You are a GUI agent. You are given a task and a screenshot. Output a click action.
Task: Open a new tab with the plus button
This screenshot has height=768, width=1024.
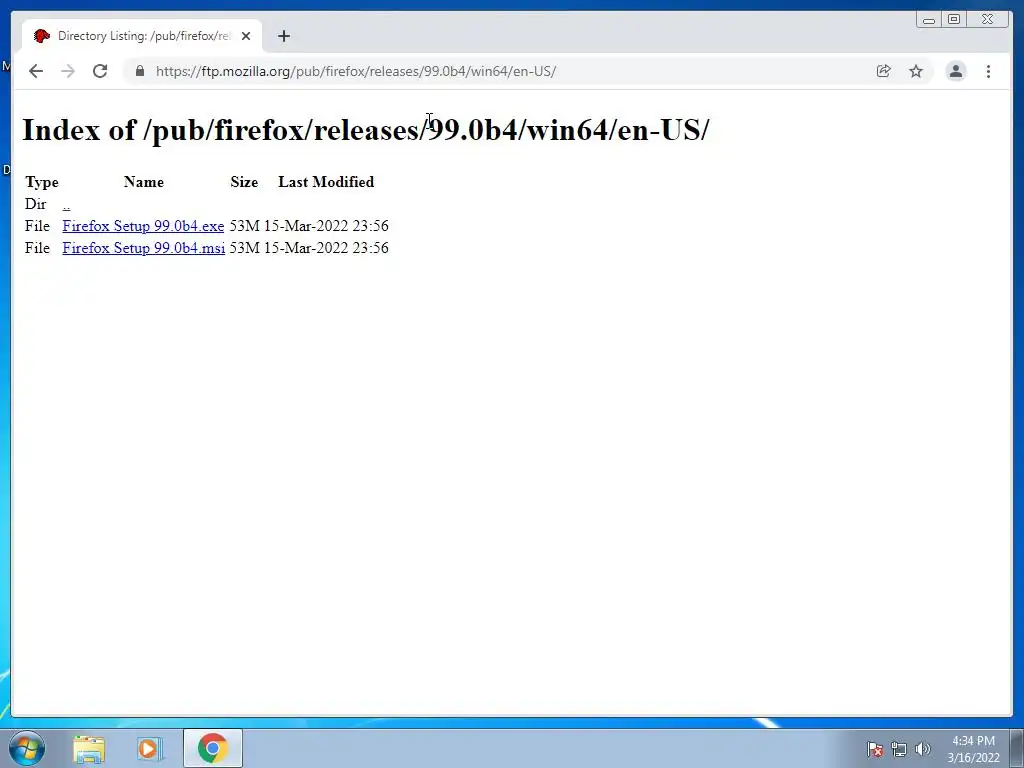coord(283,36)
